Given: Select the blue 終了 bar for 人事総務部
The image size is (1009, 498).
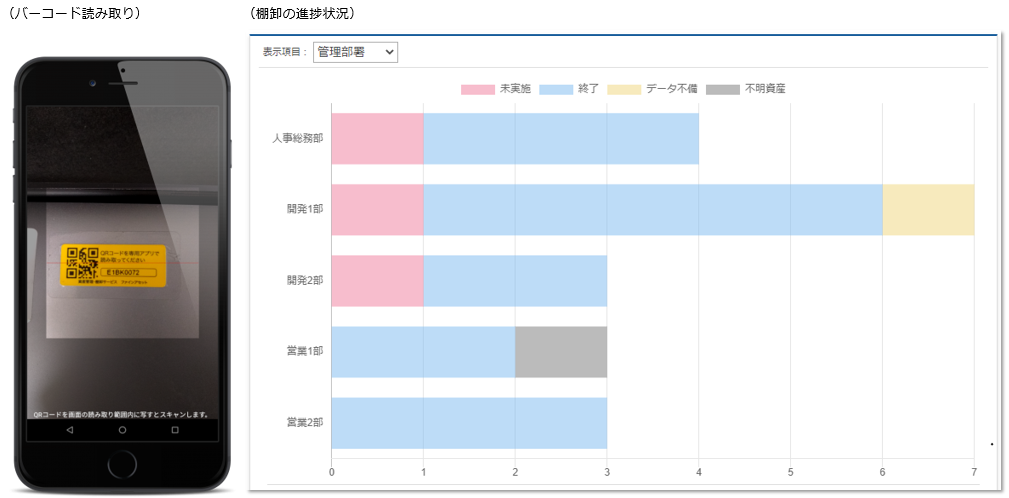Looking at the screenshot, I should 560,138.
